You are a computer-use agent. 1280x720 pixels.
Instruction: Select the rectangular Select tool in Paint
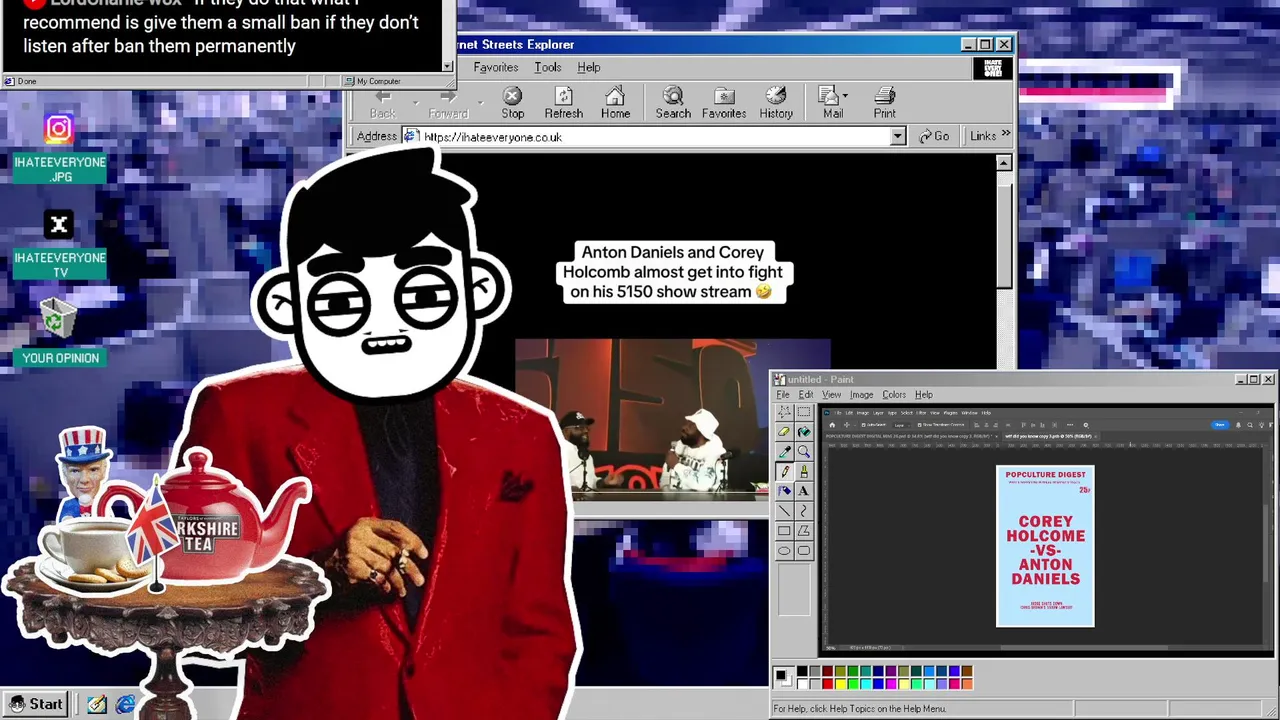pos(804,411)
